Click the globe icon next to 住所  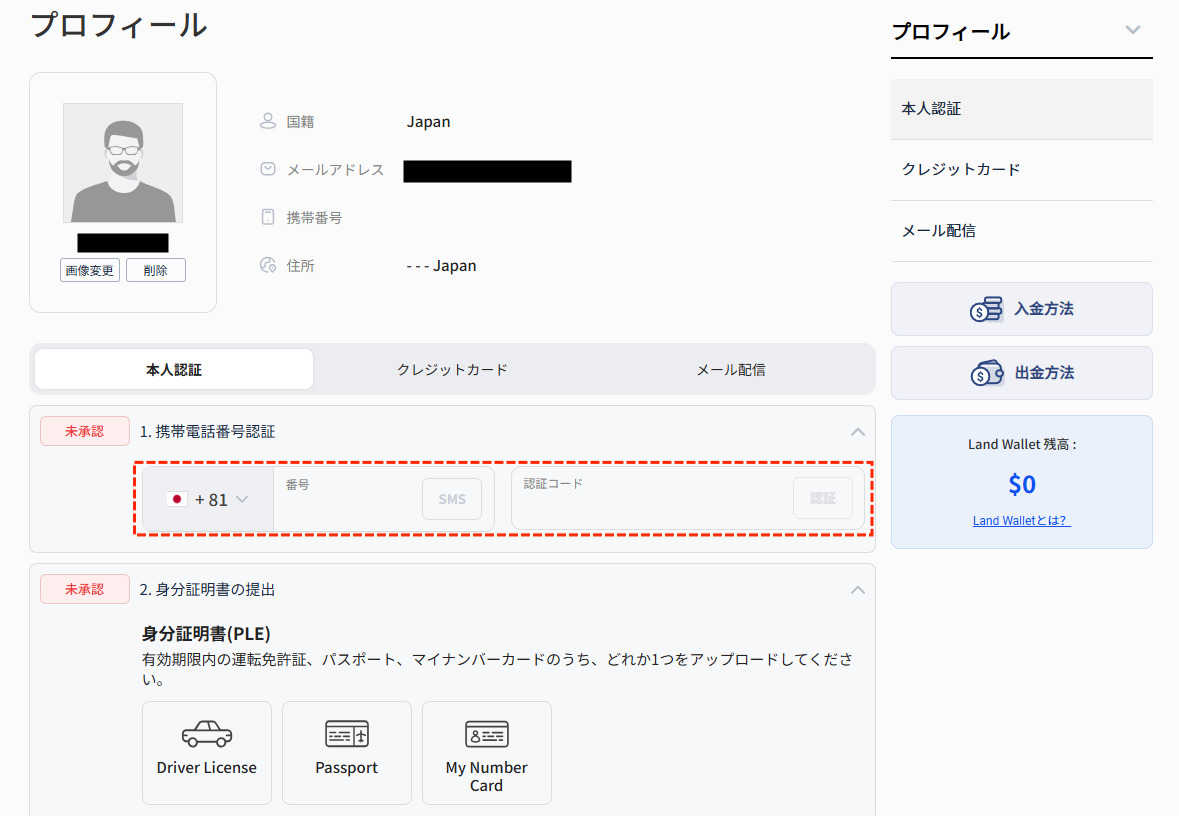[267, 264]
